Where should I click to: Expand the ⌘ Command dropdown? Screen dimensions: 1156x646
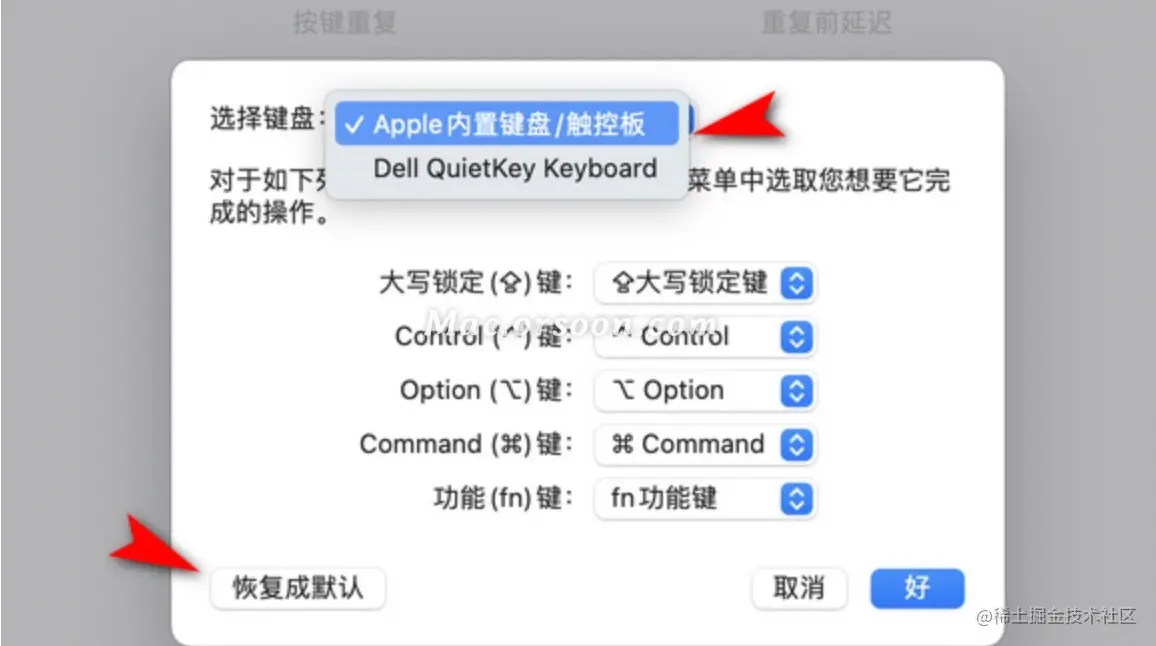click(x=705, y=445)
